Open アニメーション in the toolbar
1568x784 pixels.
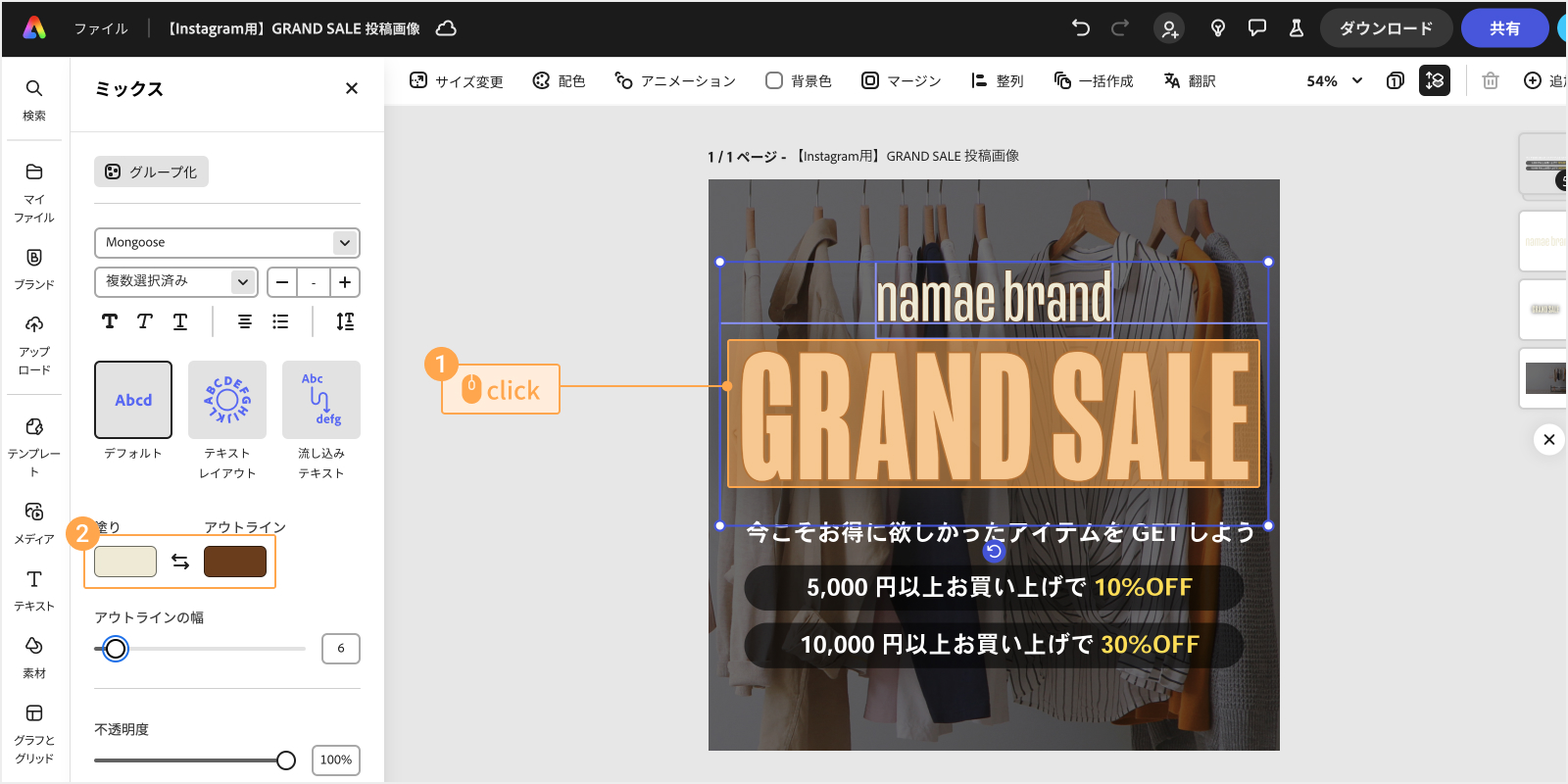[675, 81]
